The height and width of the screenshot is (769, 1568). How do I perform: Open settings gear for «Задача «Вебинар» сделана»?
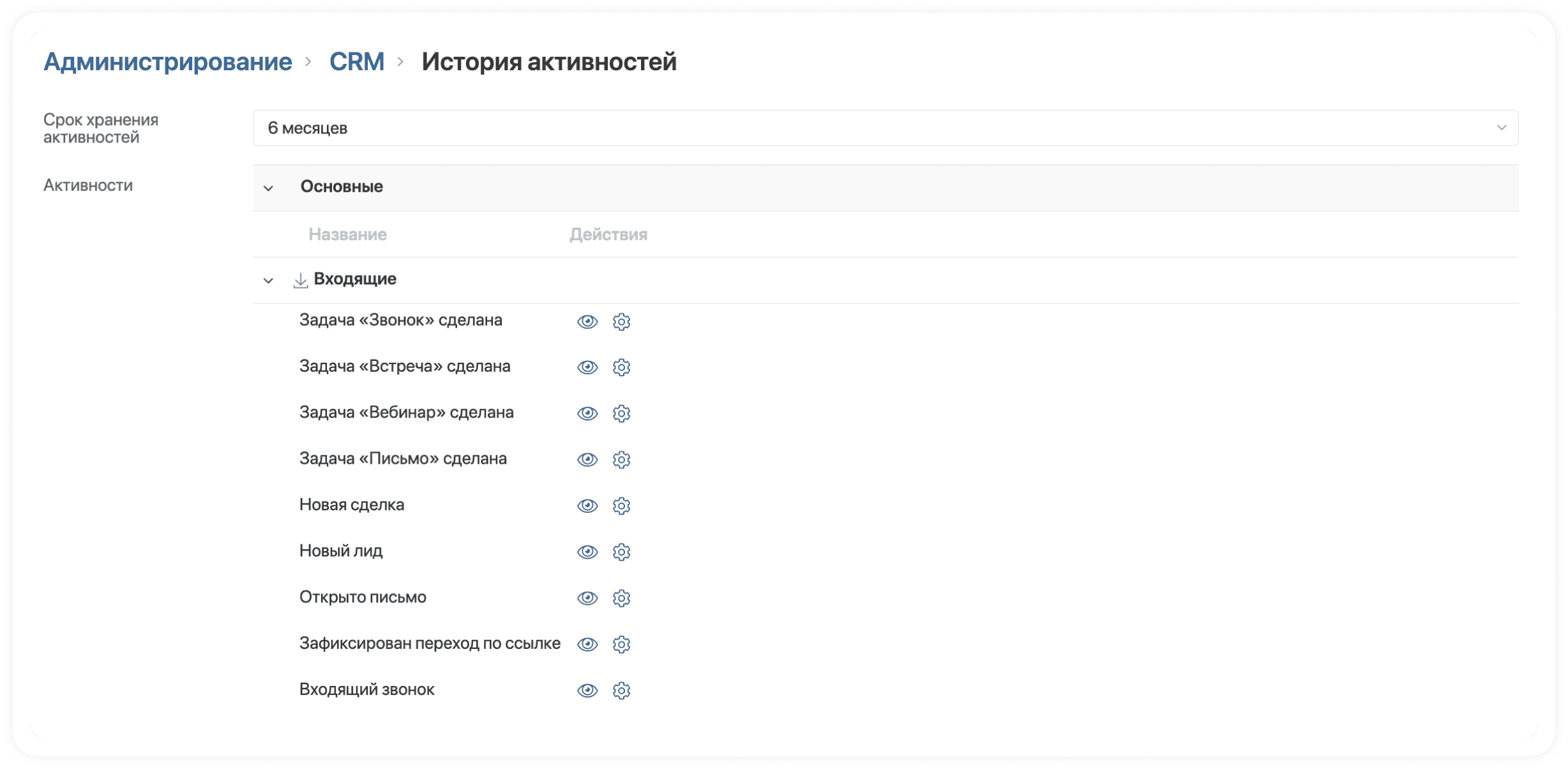click(x=621, y=413)
